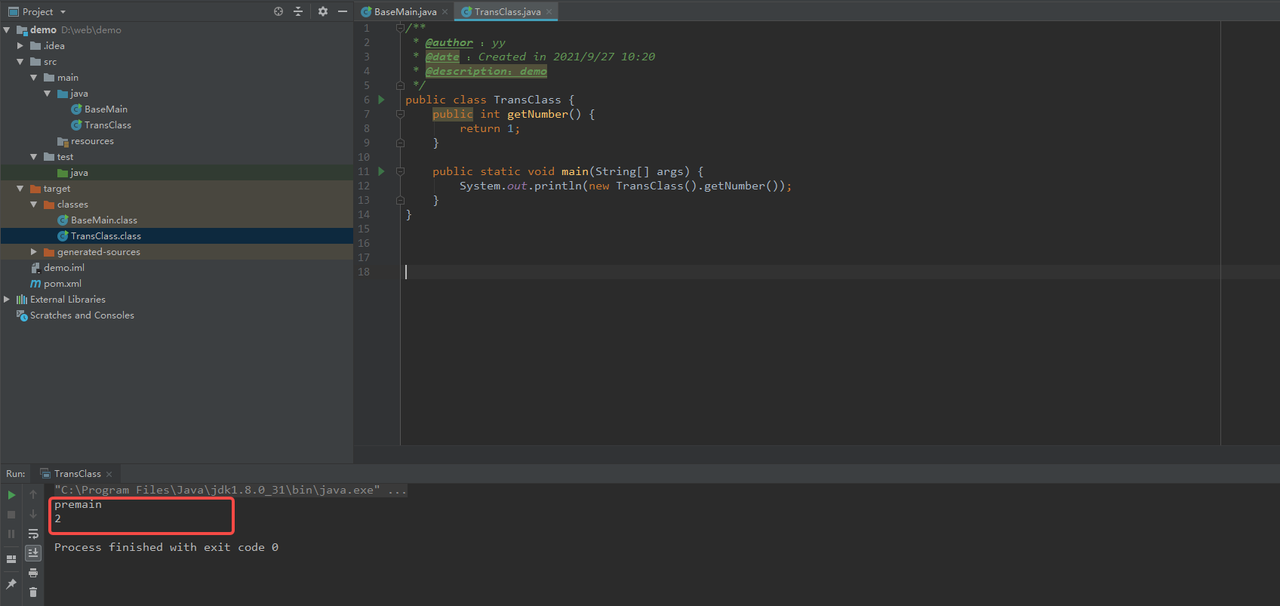Open pom.xml in project tree
This screenshot has width=1280, height=606.
62,284
